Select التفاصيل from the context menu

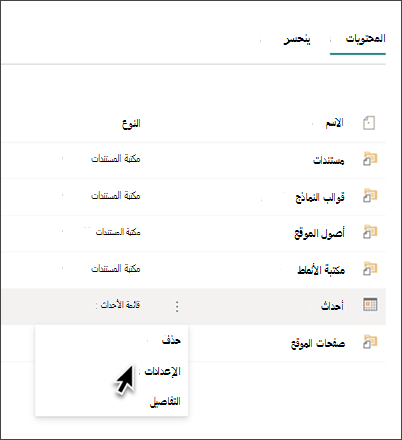tap(165, 401)
